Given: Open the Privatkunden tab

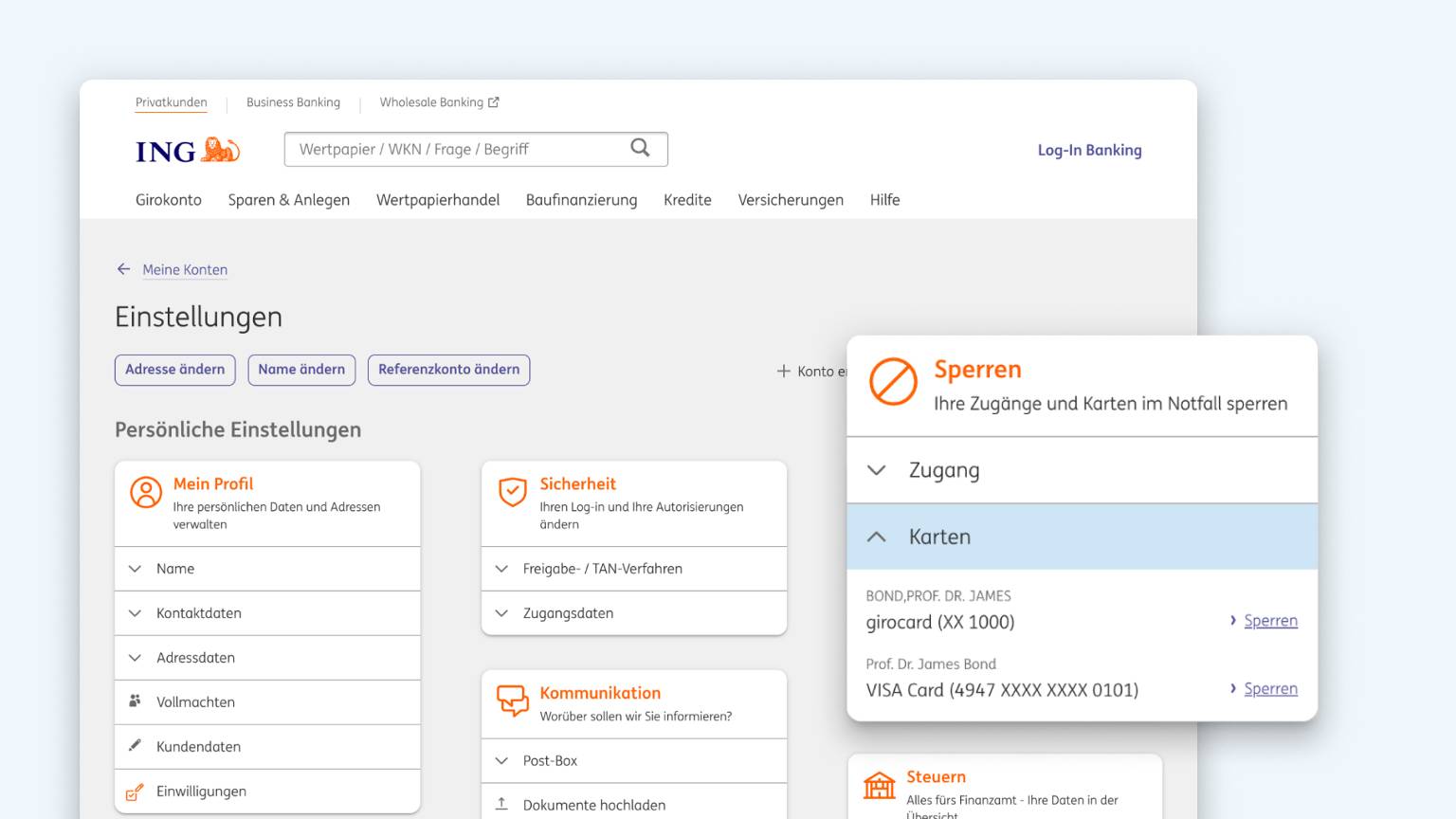Looking at the screenshot, I should point(171,102).
